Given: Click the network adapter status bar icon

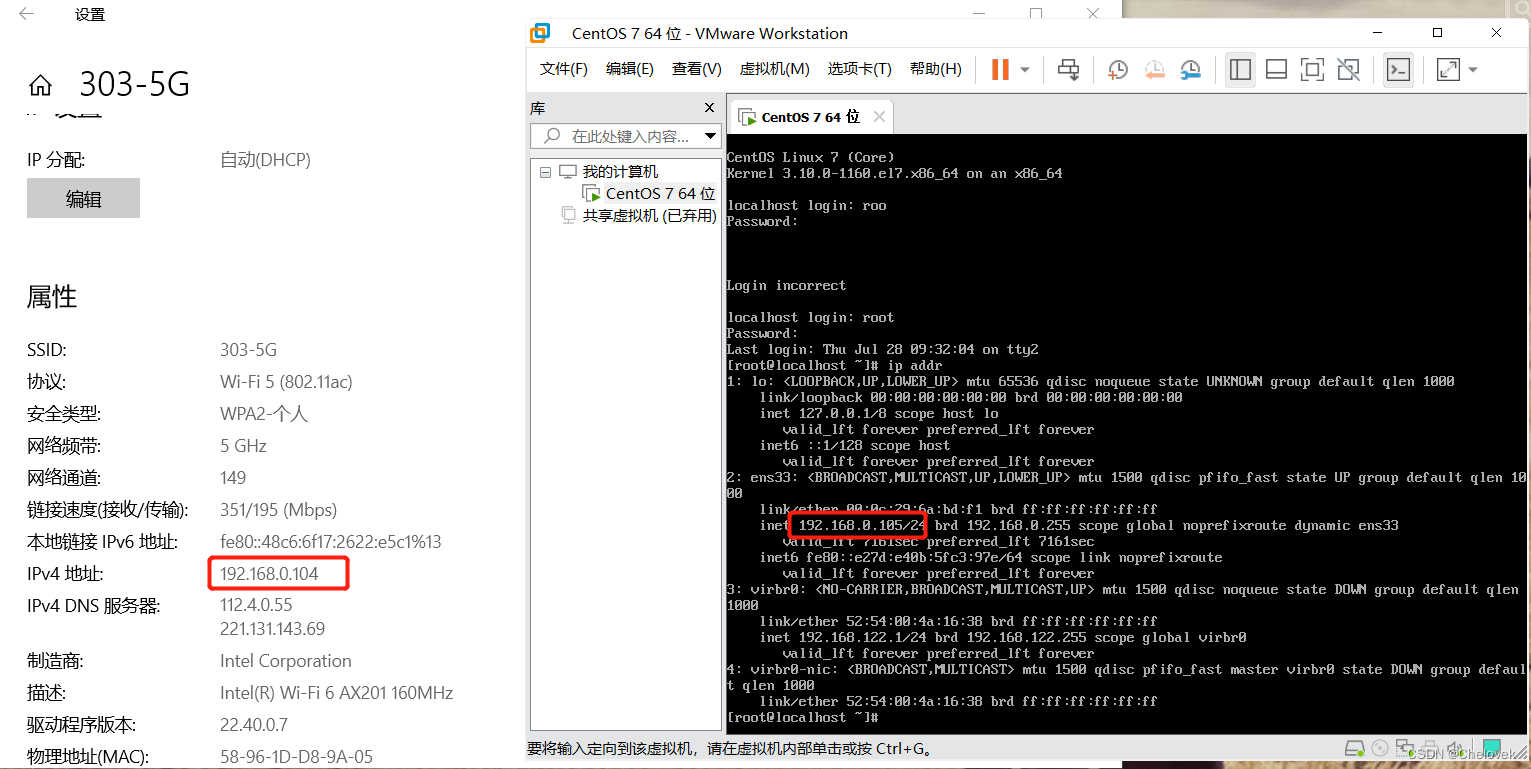Looking at the screenshot, I should tap(1403, 748).
